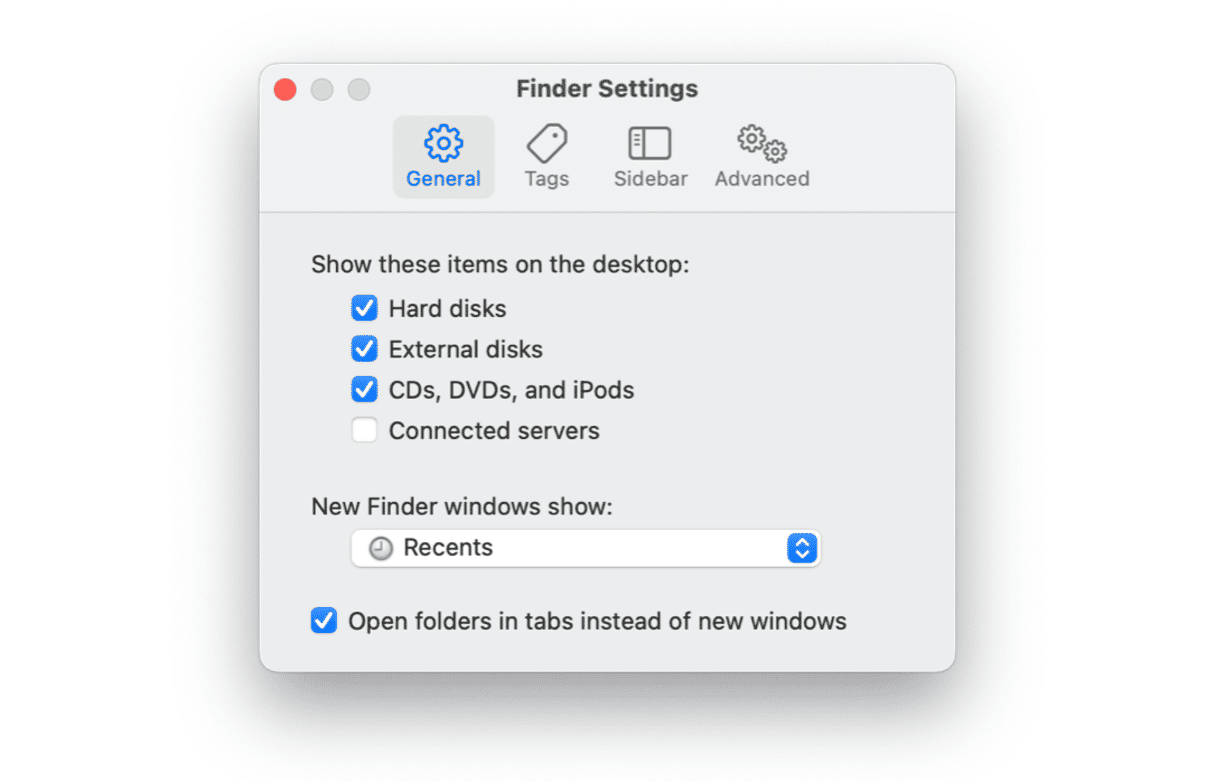The width and height of the screenshot is (1216, 782).
Task: Click the General gear icon
Action: [x=443, y=143]
